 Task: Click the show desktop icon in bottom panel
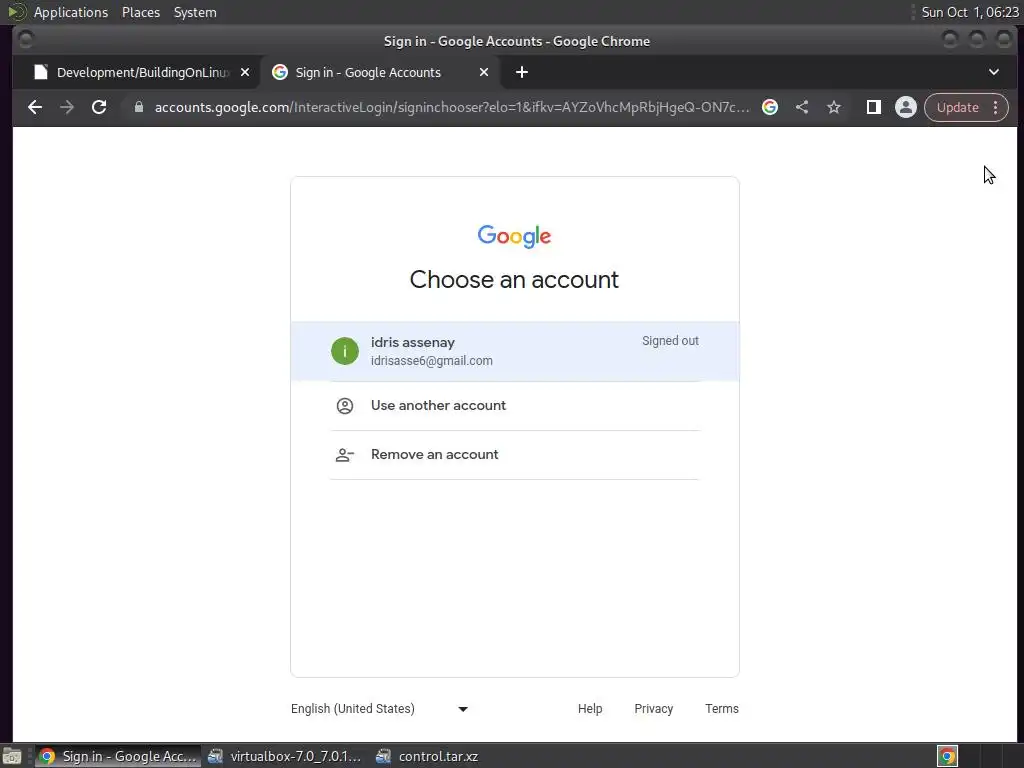[12, 756]
